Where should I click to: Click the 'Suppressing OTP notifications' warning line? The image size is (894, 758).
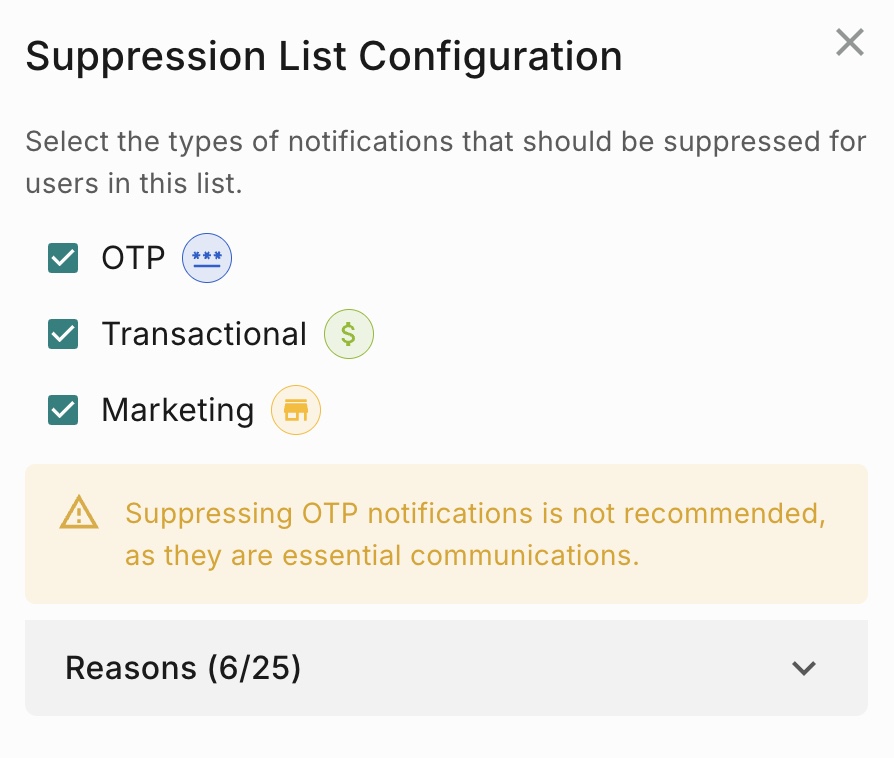[475, 513]
